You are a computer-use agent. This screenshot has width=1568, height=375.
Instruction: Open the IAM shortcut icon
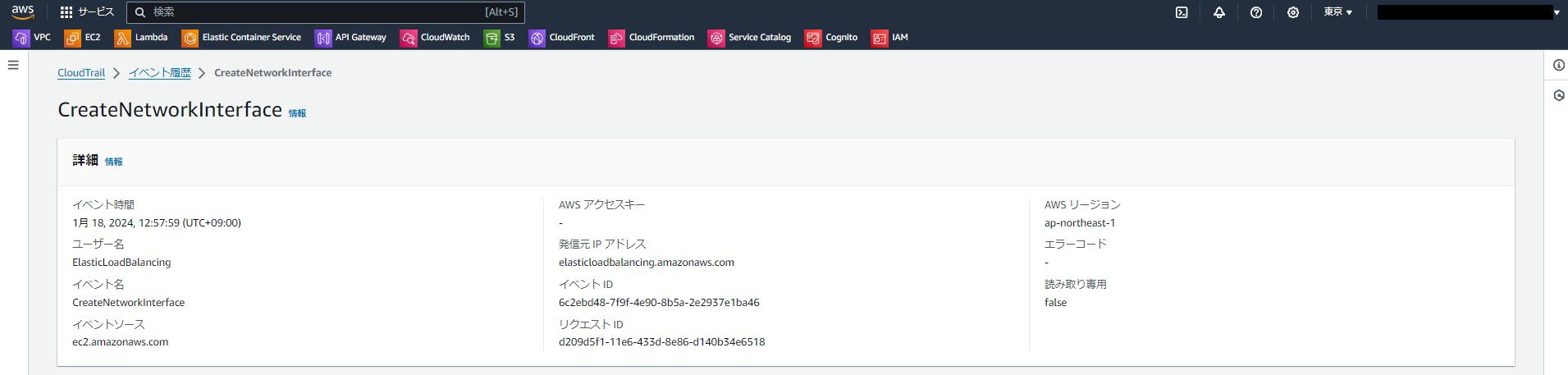coord(880,38)
